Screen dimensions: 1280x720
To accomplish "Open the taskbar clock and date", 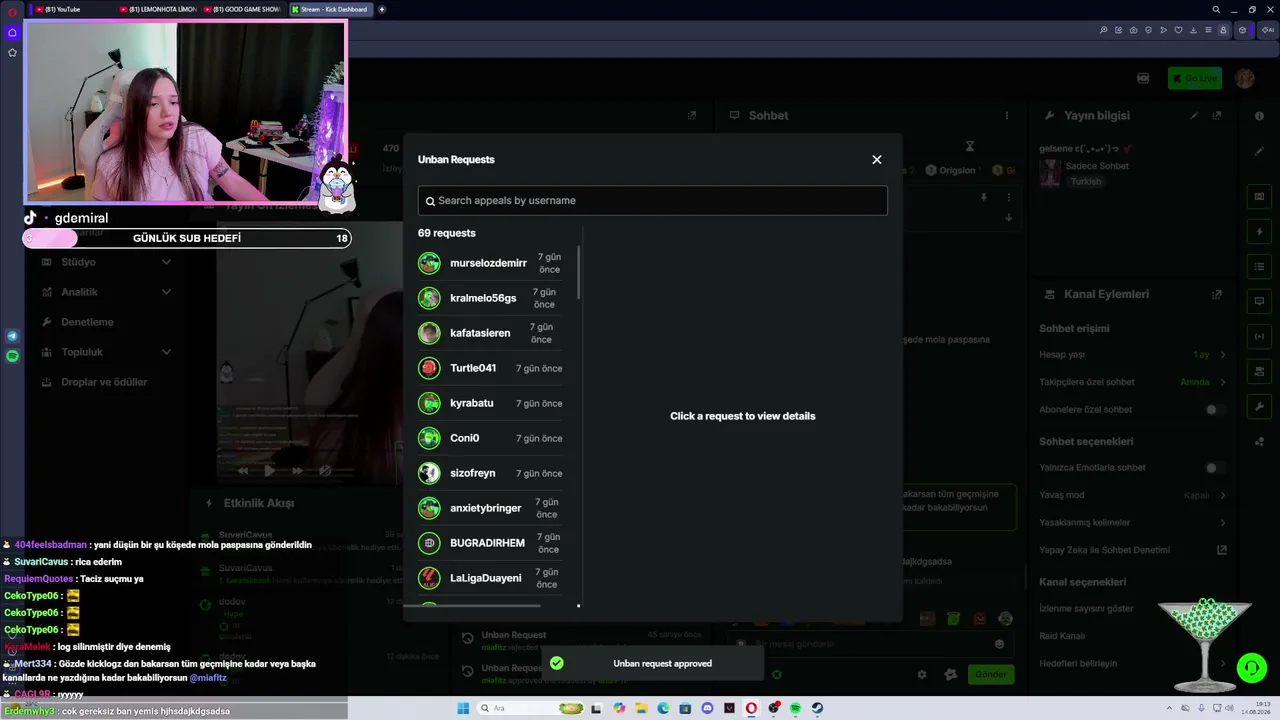I will pyautogui.click(x=1257, y=708).
